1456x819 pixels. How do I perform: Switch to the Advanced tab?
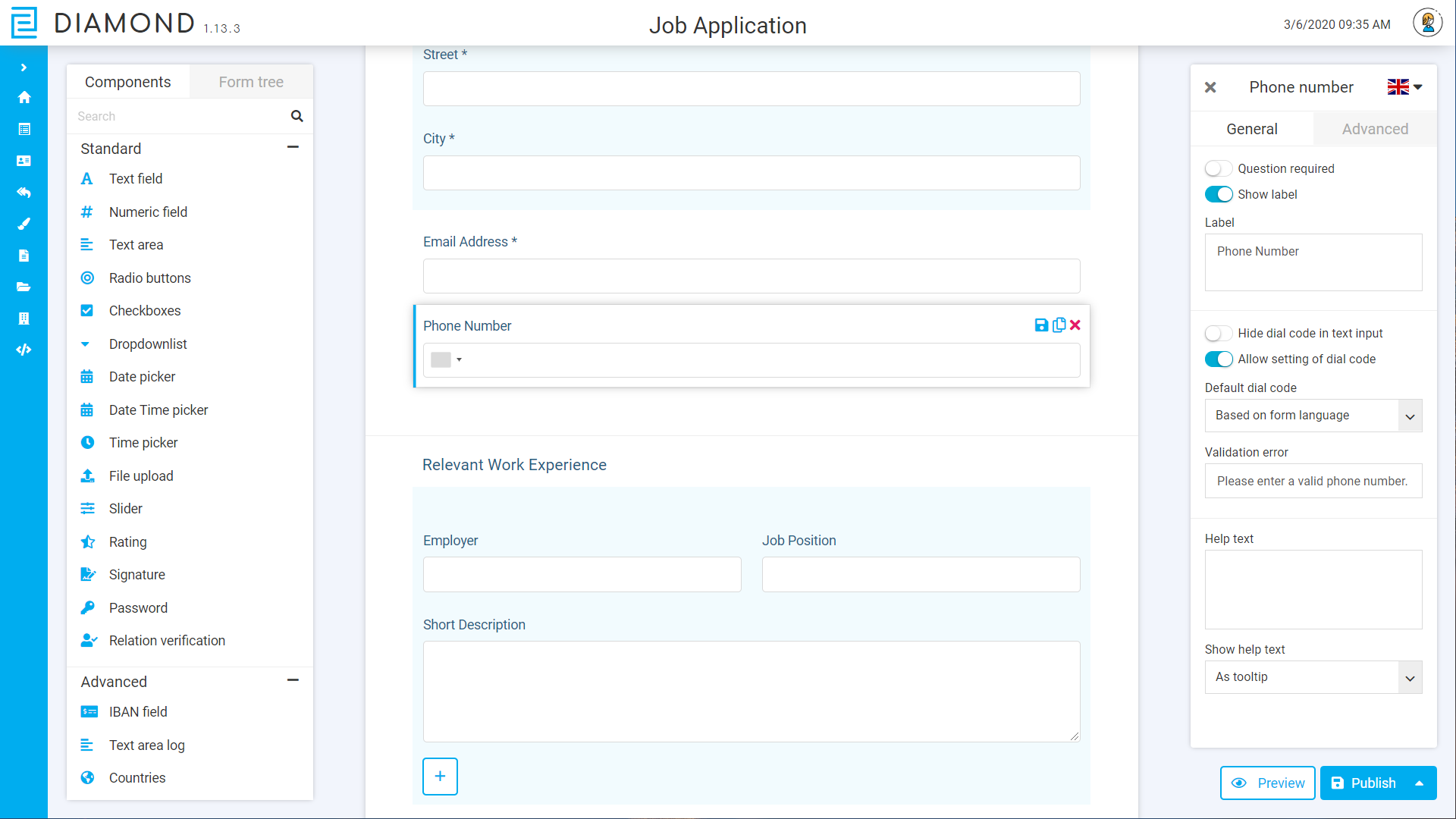1374,129
